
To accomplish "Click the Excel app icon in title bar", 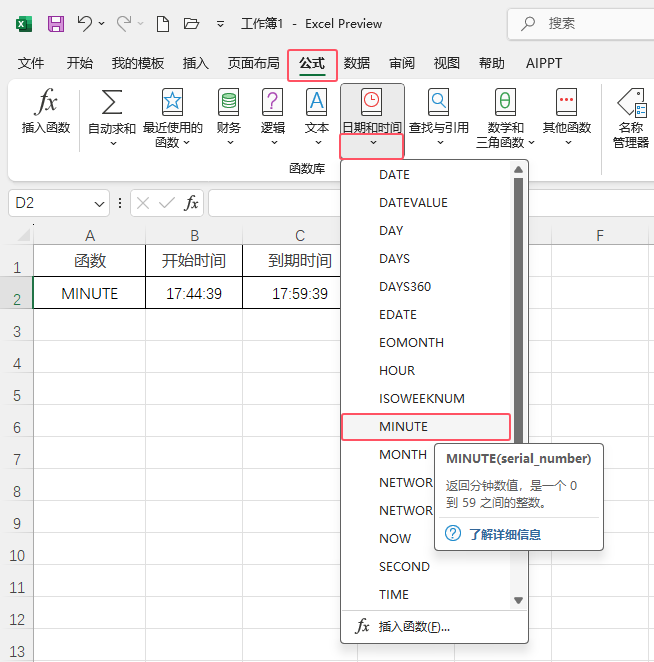I will click(x=24, y=24).
